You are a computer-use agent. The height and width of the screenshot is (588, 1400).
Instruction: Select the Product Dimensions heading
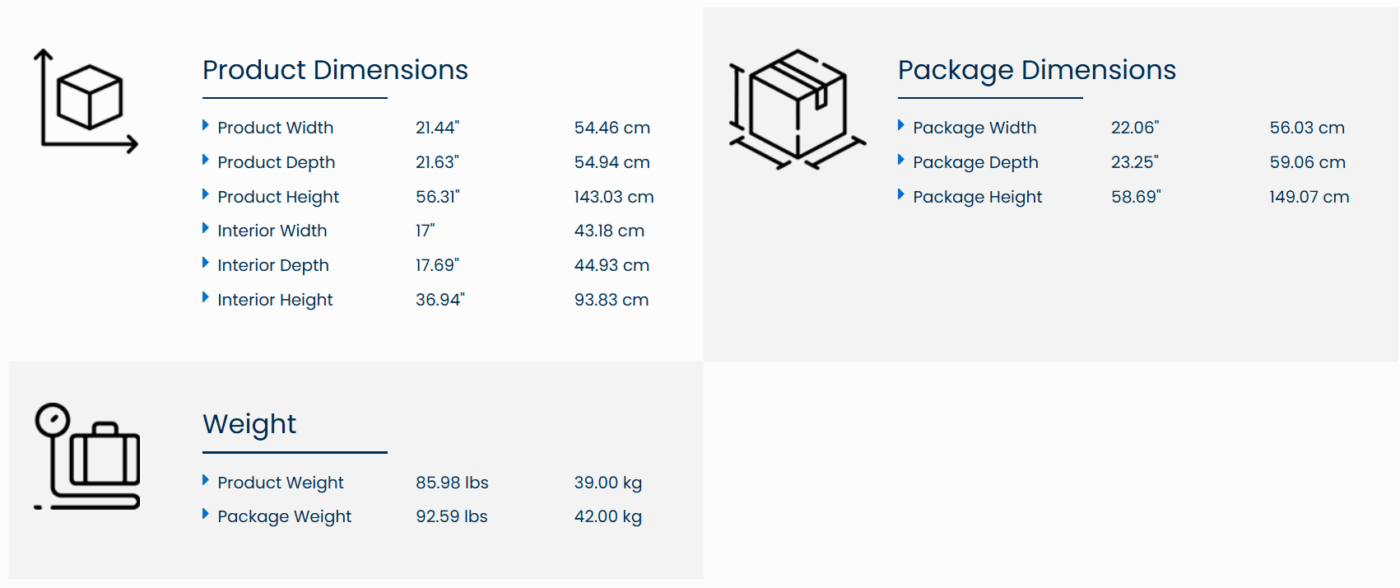(335, 70)
